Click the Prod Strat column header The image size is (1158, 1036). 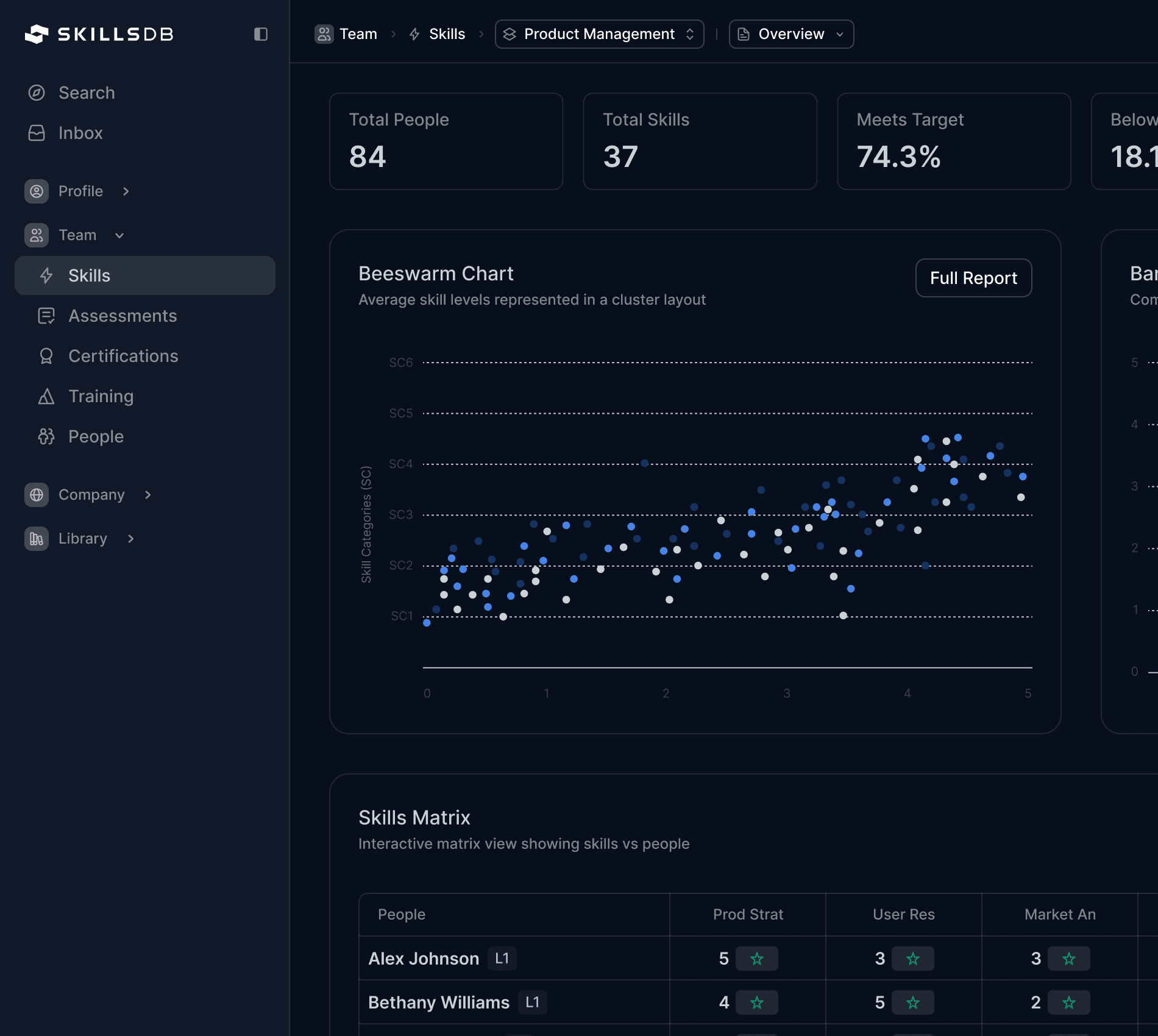[748, 914]
